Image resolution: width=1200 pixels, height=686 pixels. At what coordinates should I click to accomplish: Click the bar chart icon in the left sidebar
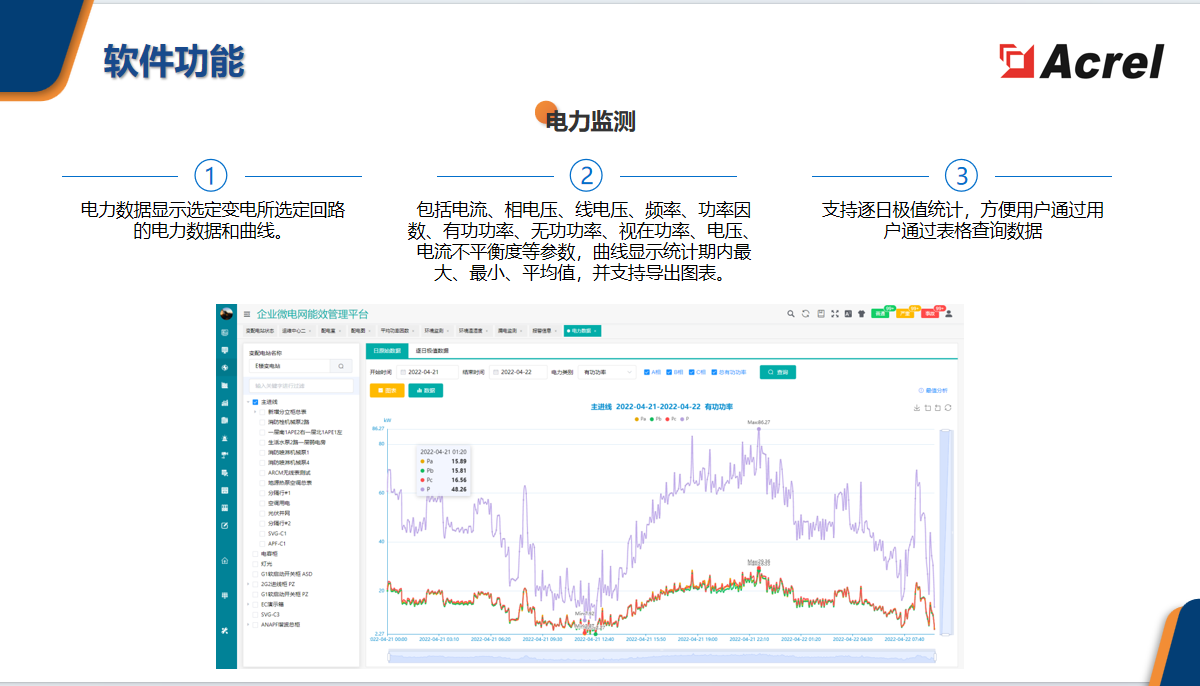(225, 403)
